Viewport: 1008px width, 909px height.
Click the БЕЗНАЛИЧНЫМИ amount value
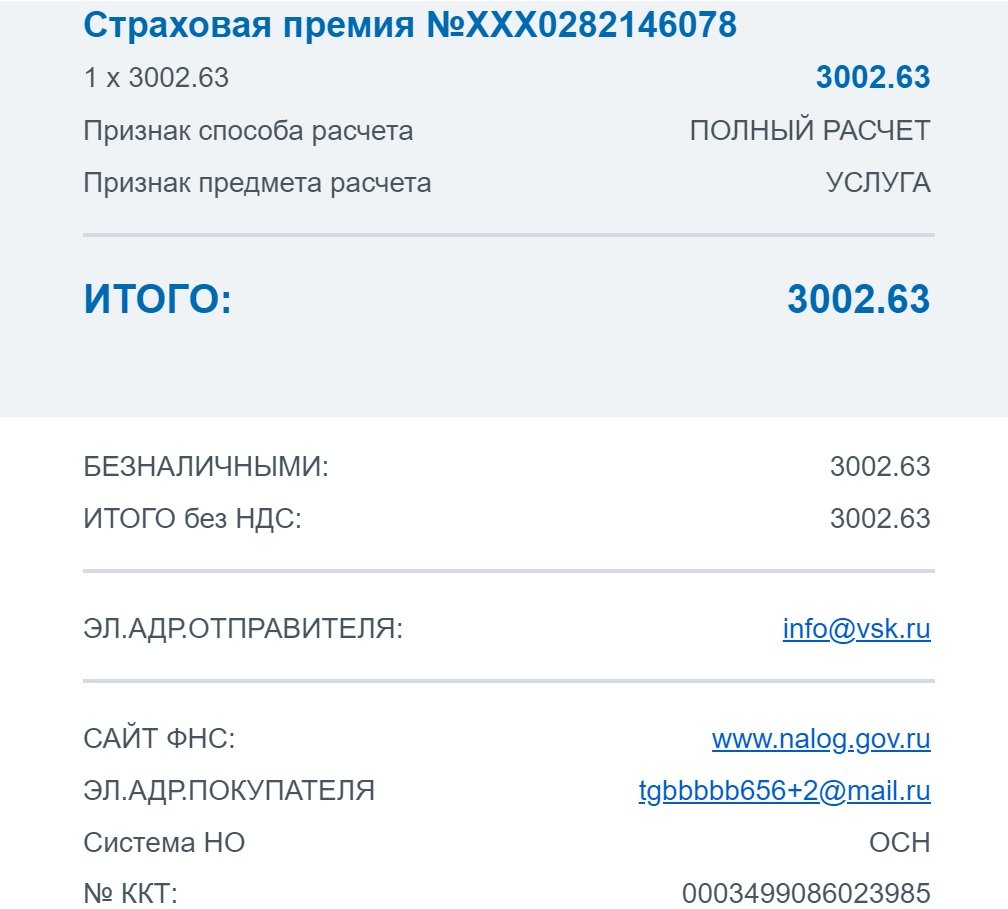(880, 467)
